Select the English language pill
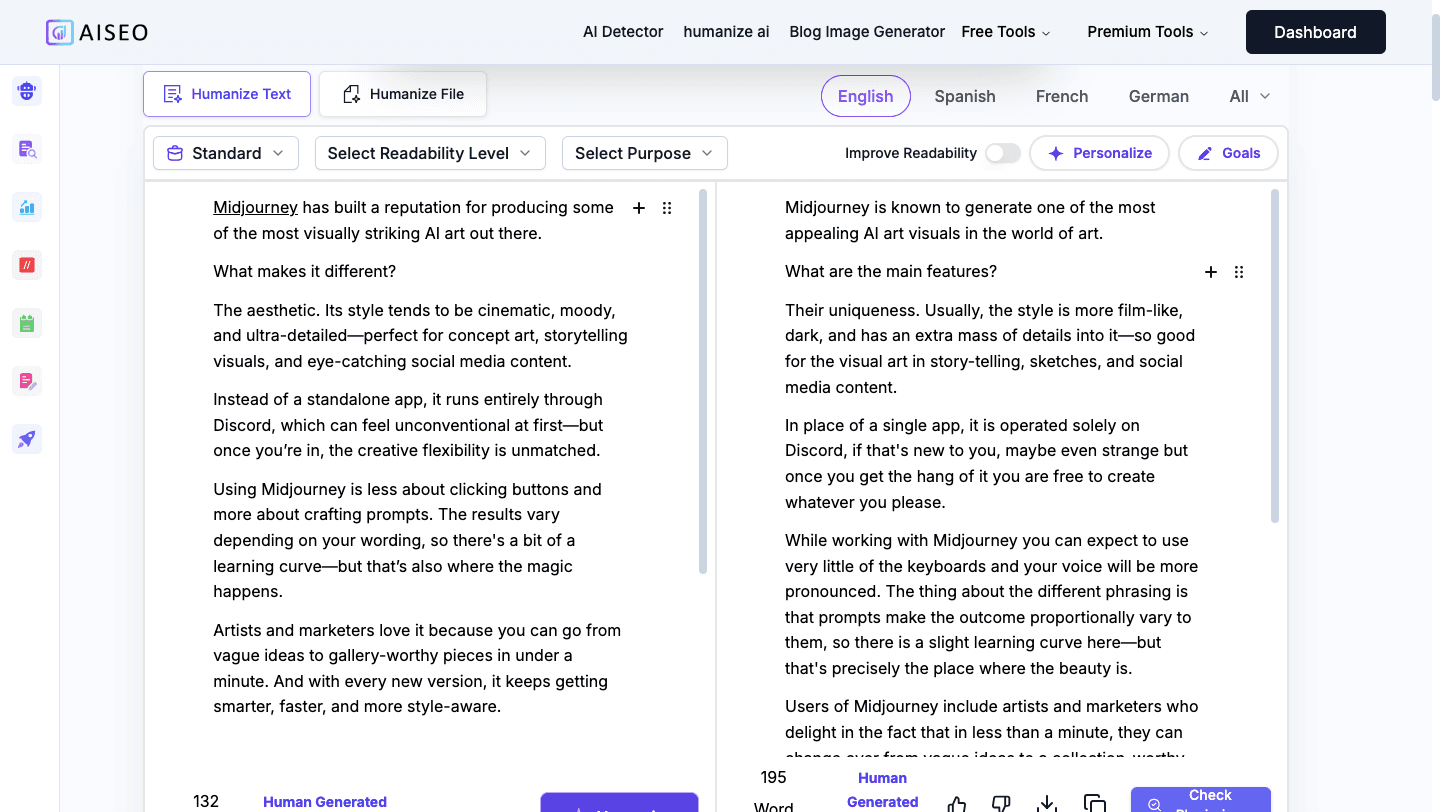 (866, 96)
